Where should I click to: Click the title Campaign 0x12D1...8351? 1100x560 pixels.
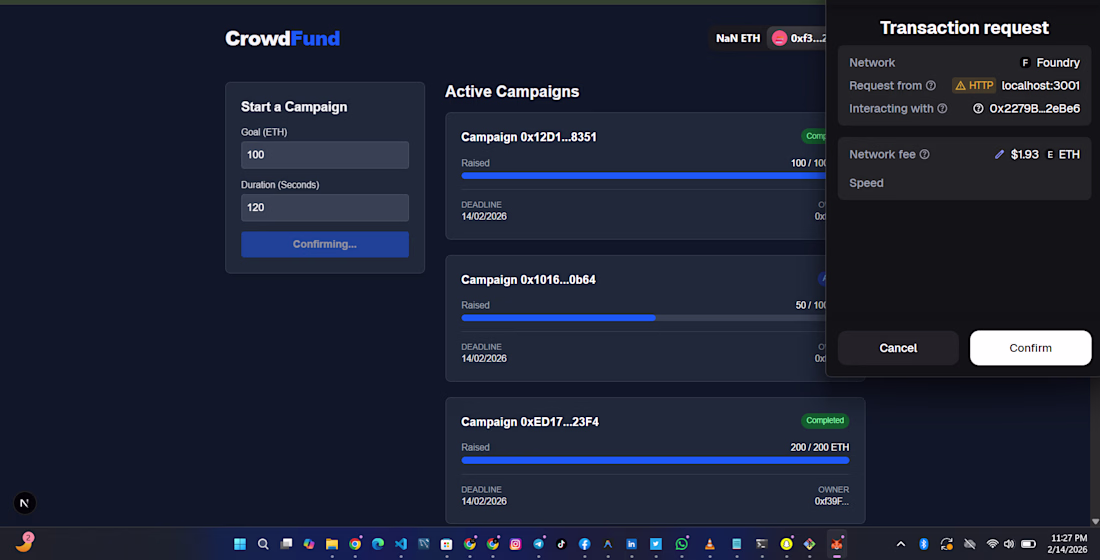(x=529, y=137)
